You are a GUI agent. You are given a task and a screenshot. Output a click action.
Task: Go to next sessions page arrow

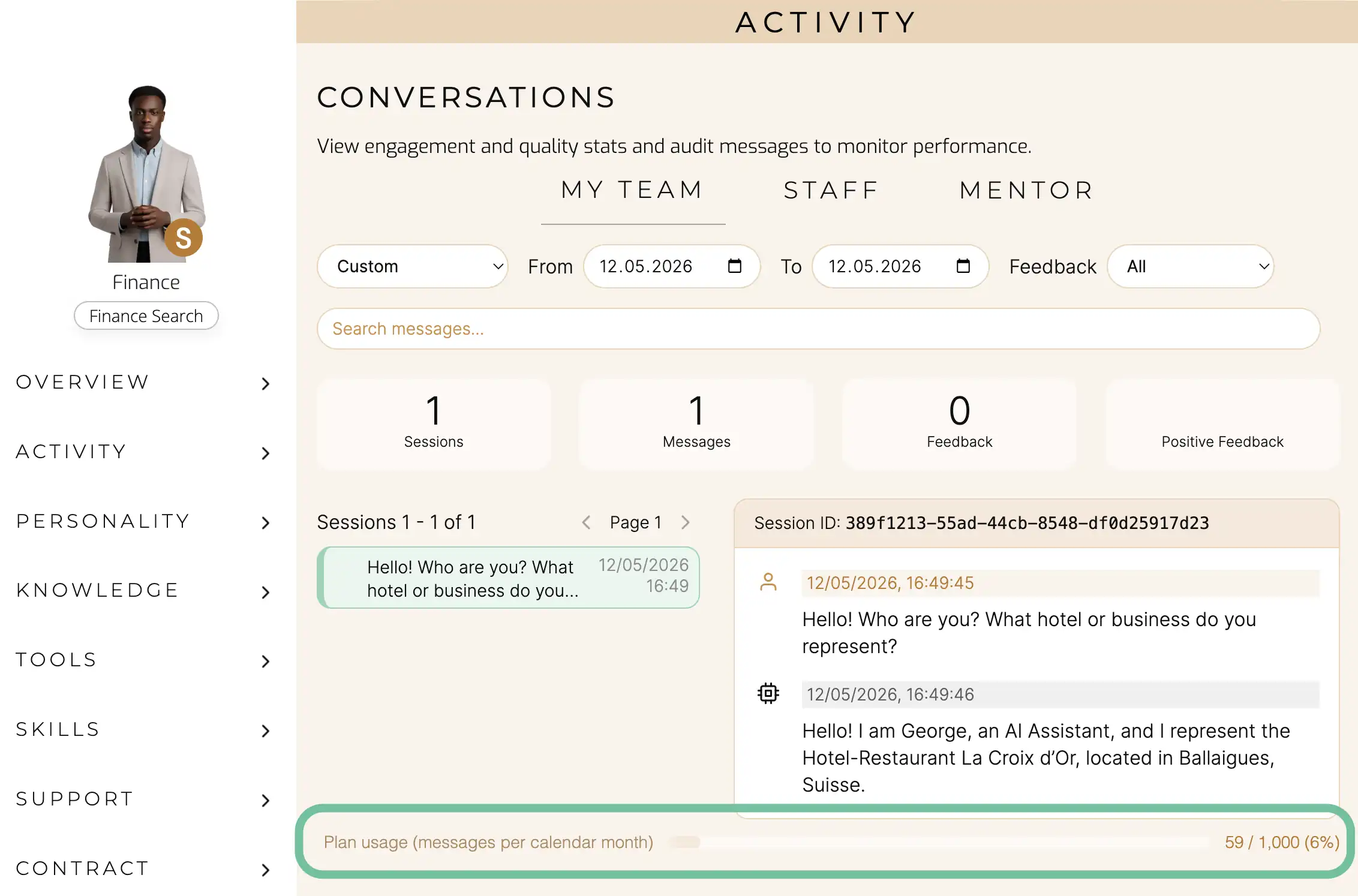[x=686, y=522]
